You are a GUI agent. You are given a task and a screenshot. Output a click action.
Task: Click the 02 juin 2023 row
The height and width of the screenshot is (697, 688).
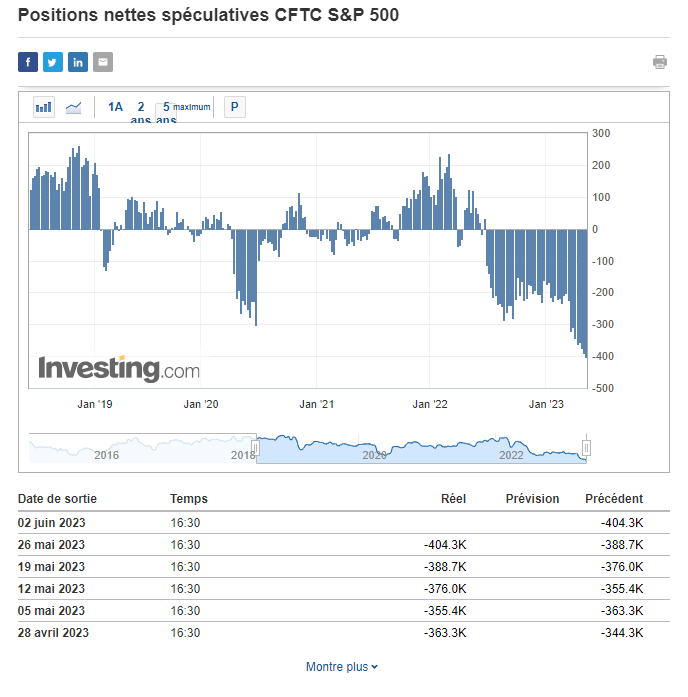(51, 523)
